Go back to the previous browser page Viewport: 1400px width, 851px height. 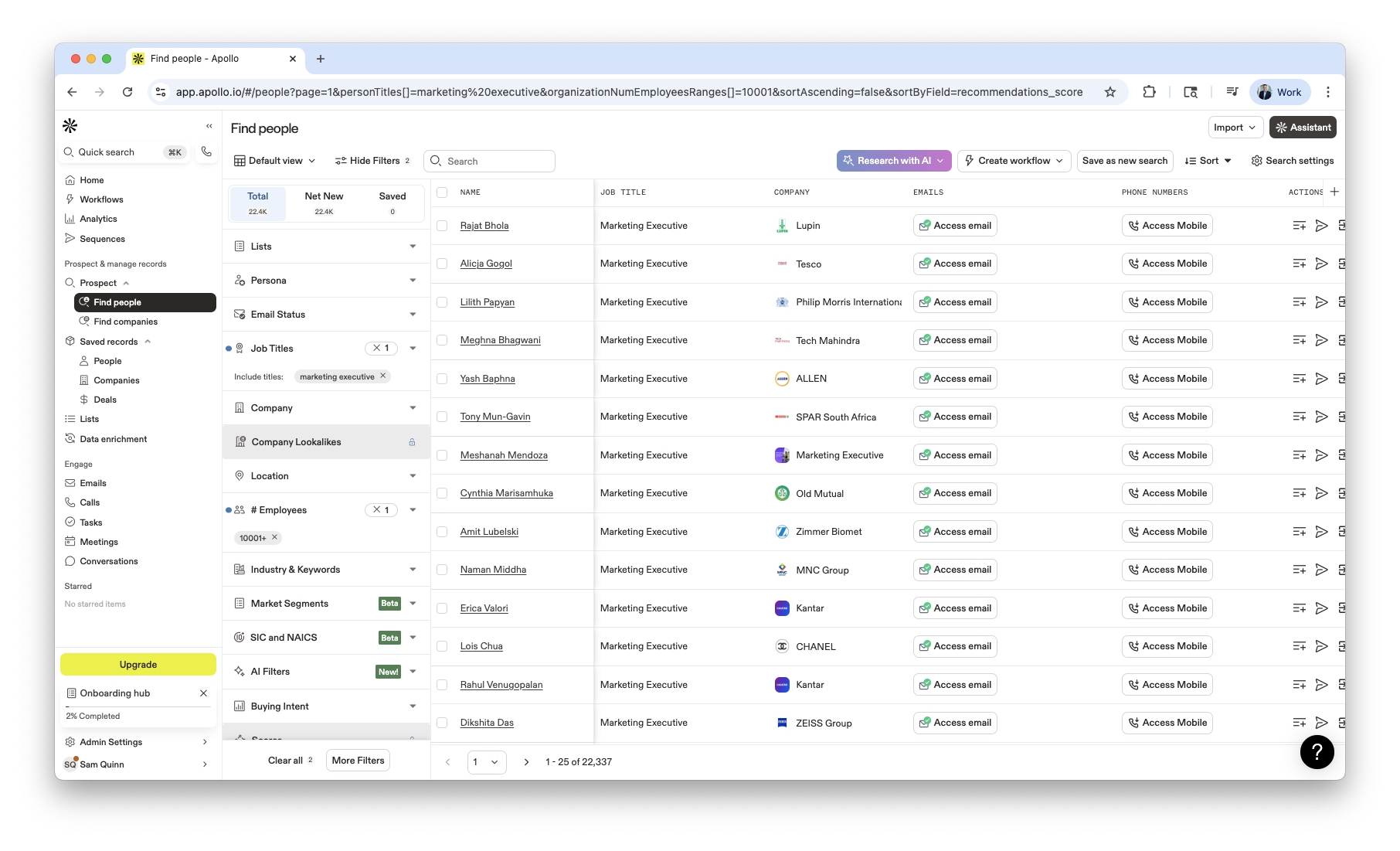(72, 92)
